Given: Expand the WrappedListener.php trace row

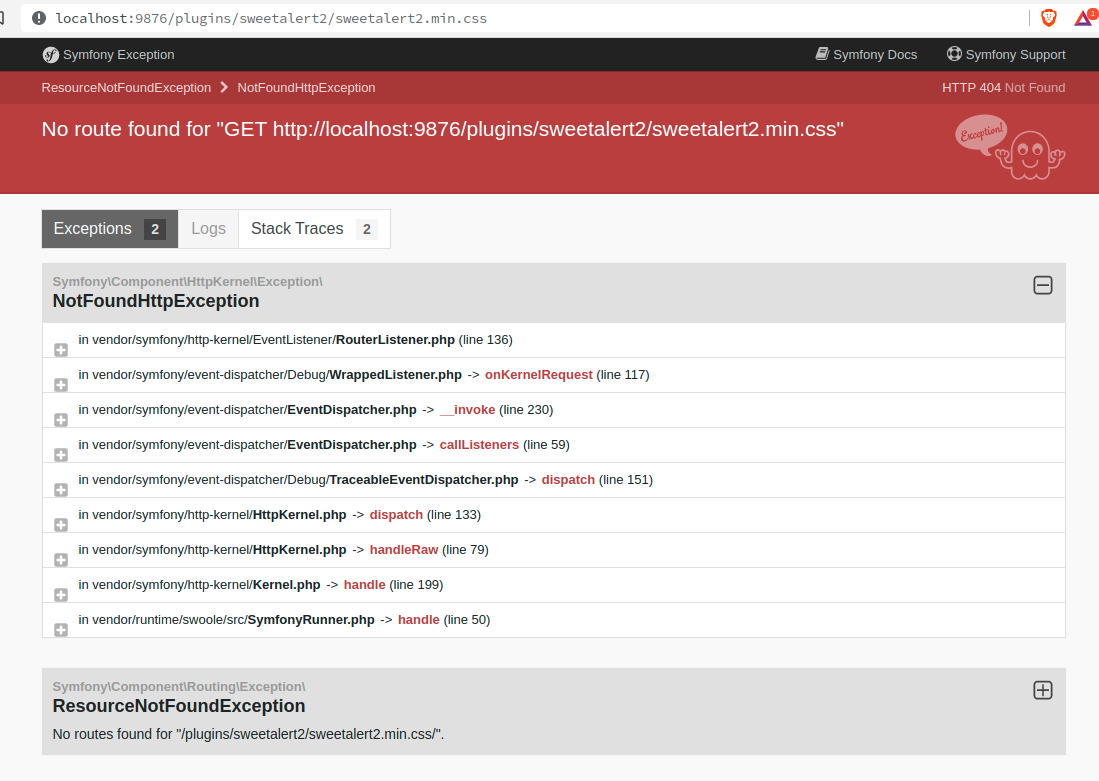Looking at the screenshot, I should point(61,385).
